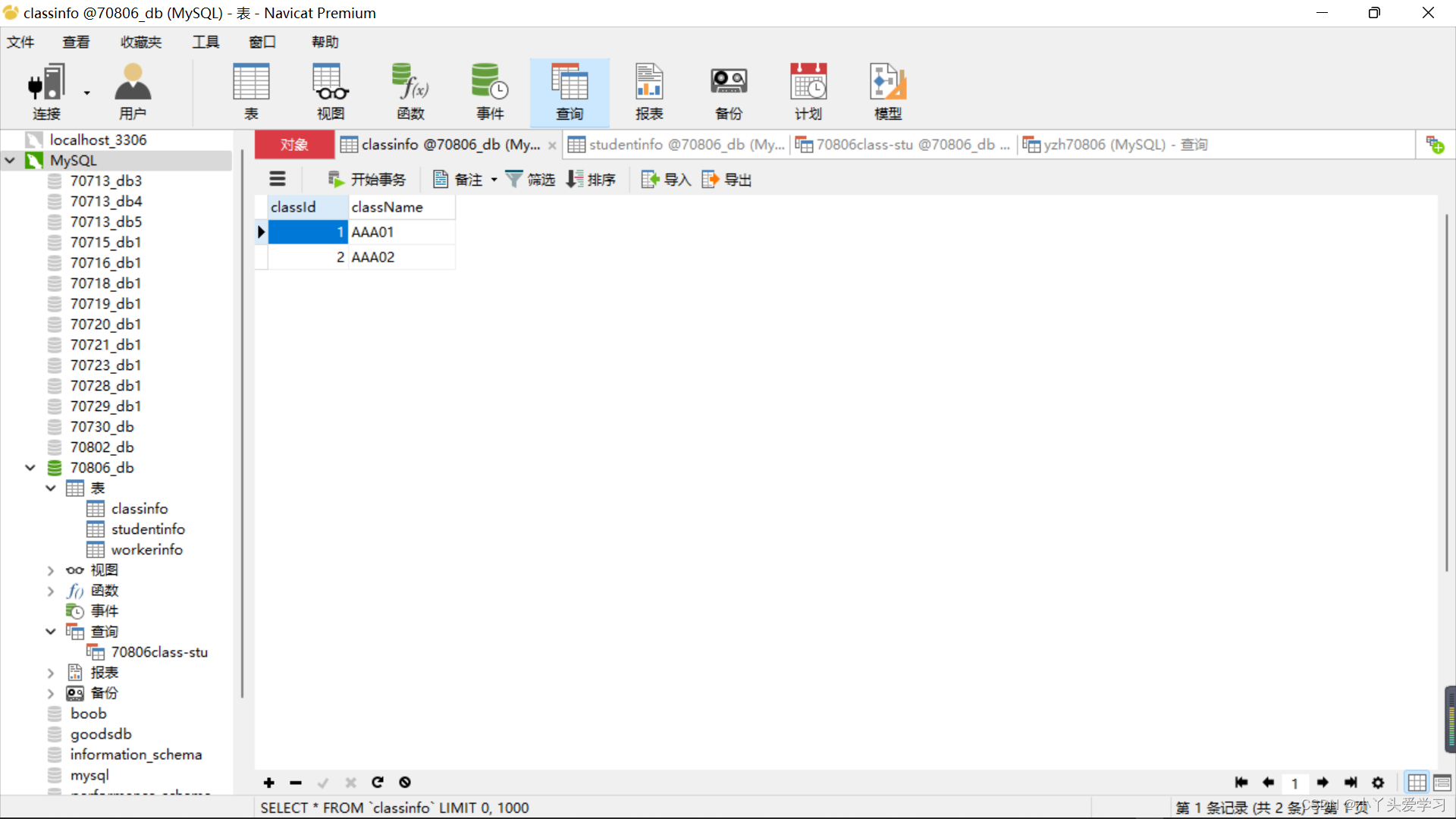Screen dimensions: 1456x819
Task: Click the 导出 (Export) button
Action: click(x=726, y=179)
